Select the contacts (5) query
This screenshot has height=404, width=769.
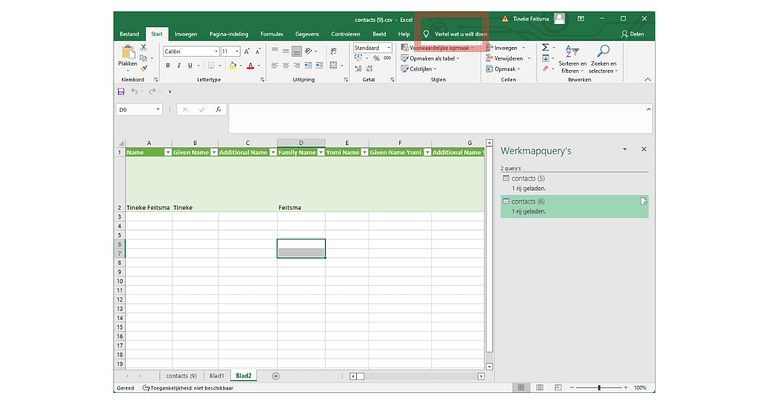tap(529, 178)
